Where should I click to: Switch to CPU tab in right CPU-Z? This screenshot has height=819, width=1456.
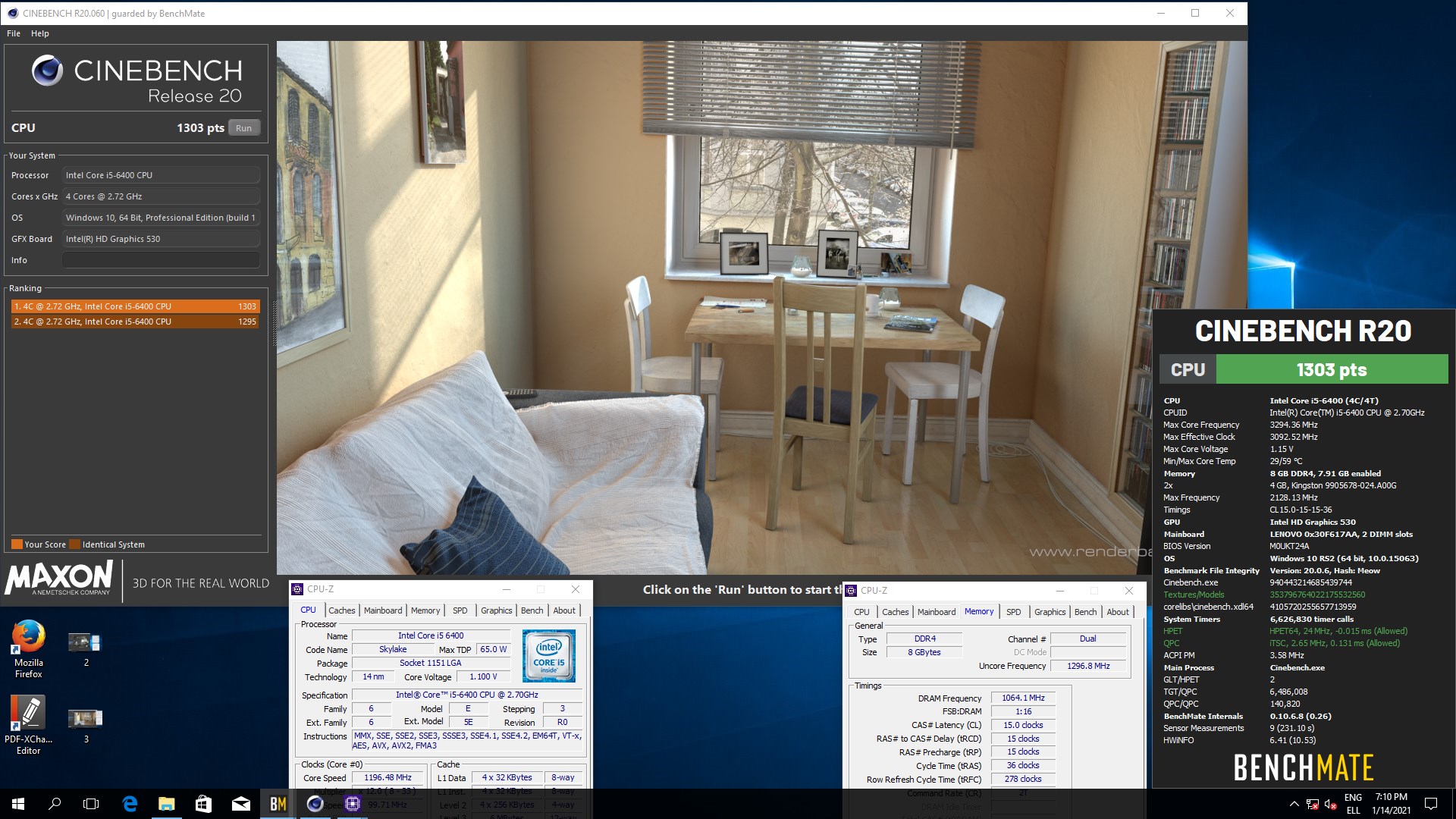pyautogui.click(x=861, y=612)
